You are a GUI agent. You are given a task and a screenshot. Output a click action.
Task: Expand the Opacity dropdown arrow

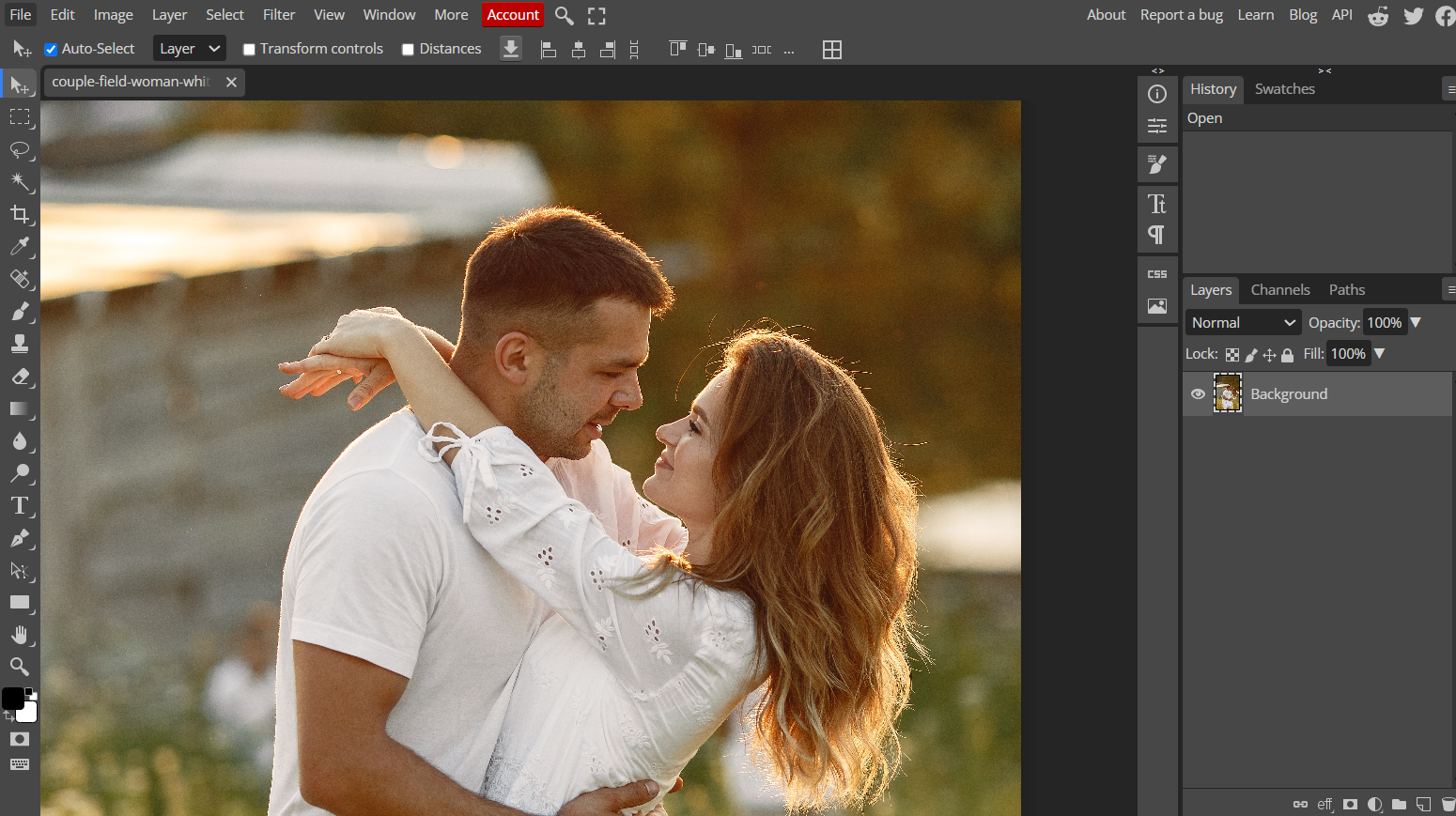[x=1416, y=322]
